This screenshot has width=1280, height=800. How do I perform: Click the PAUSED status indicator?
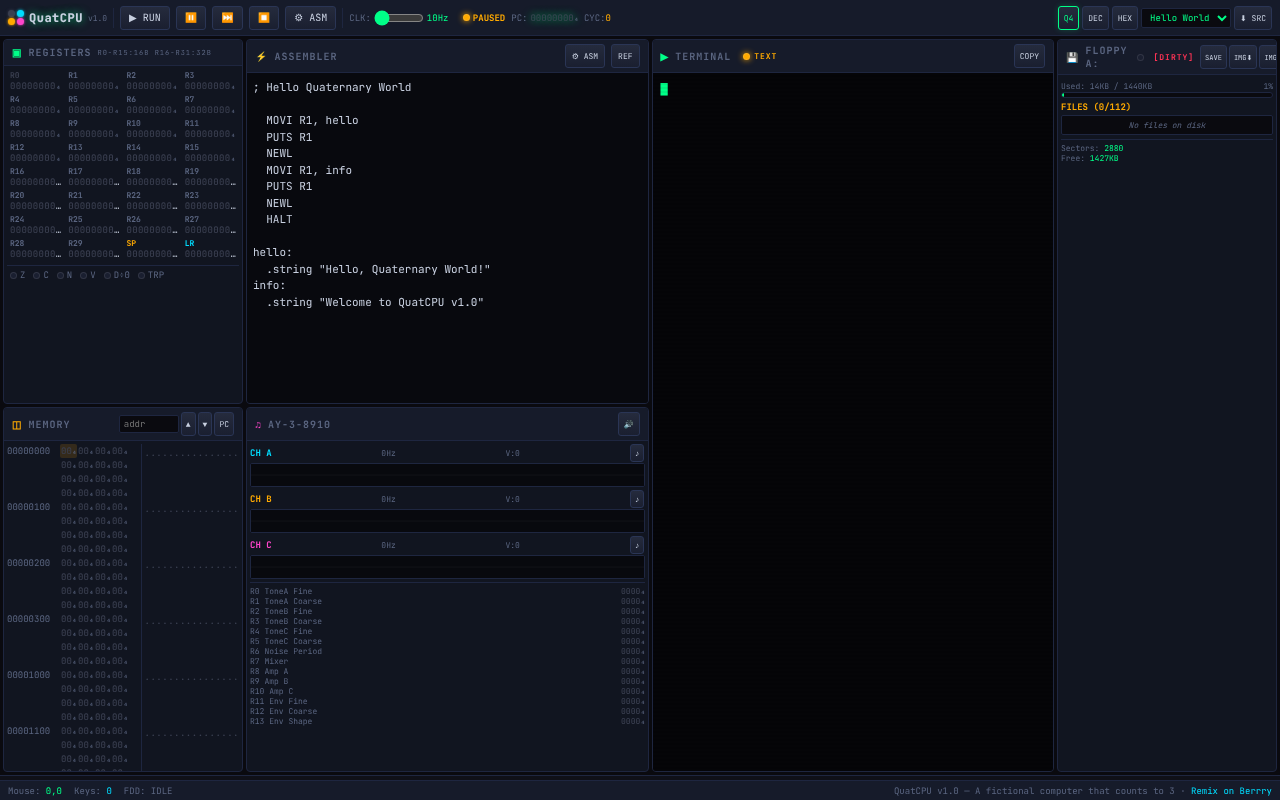pyautogui.click(x=484, y=18)
